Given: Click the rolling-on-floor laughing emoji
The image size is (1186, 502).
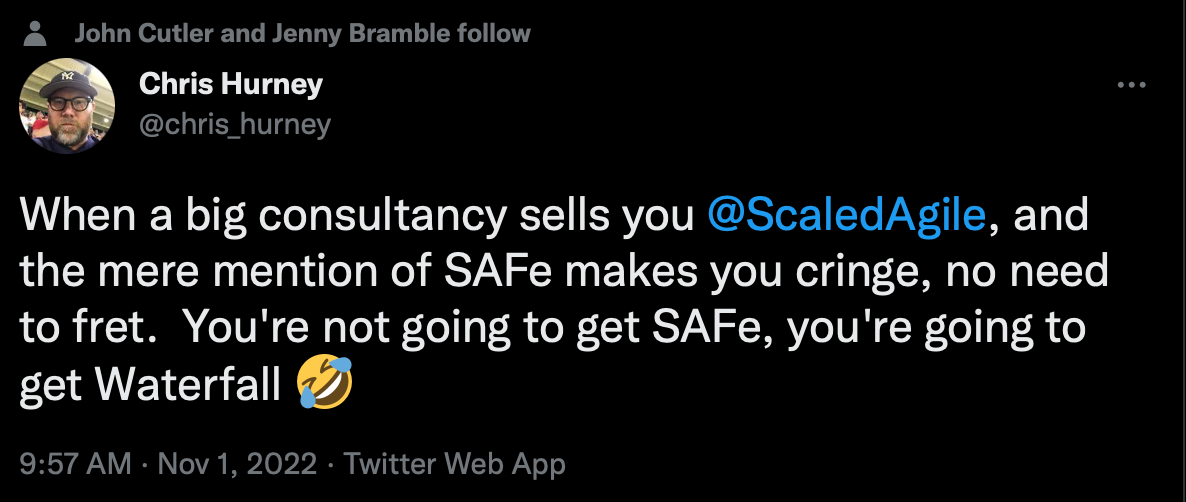Looking at the screenshot, I should (x=324, y=384).
